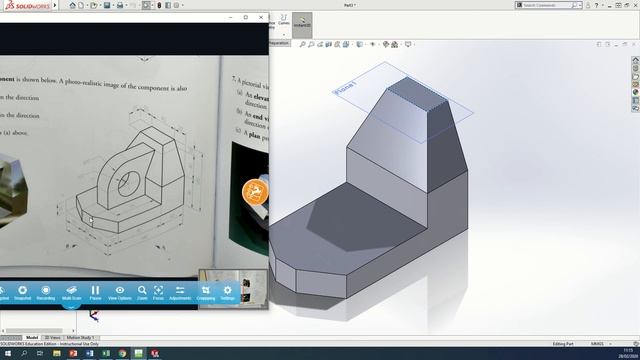Click the Curves tool in the ribbon
Viewport: 640px width, 360px height.
(x=284, y=20)
